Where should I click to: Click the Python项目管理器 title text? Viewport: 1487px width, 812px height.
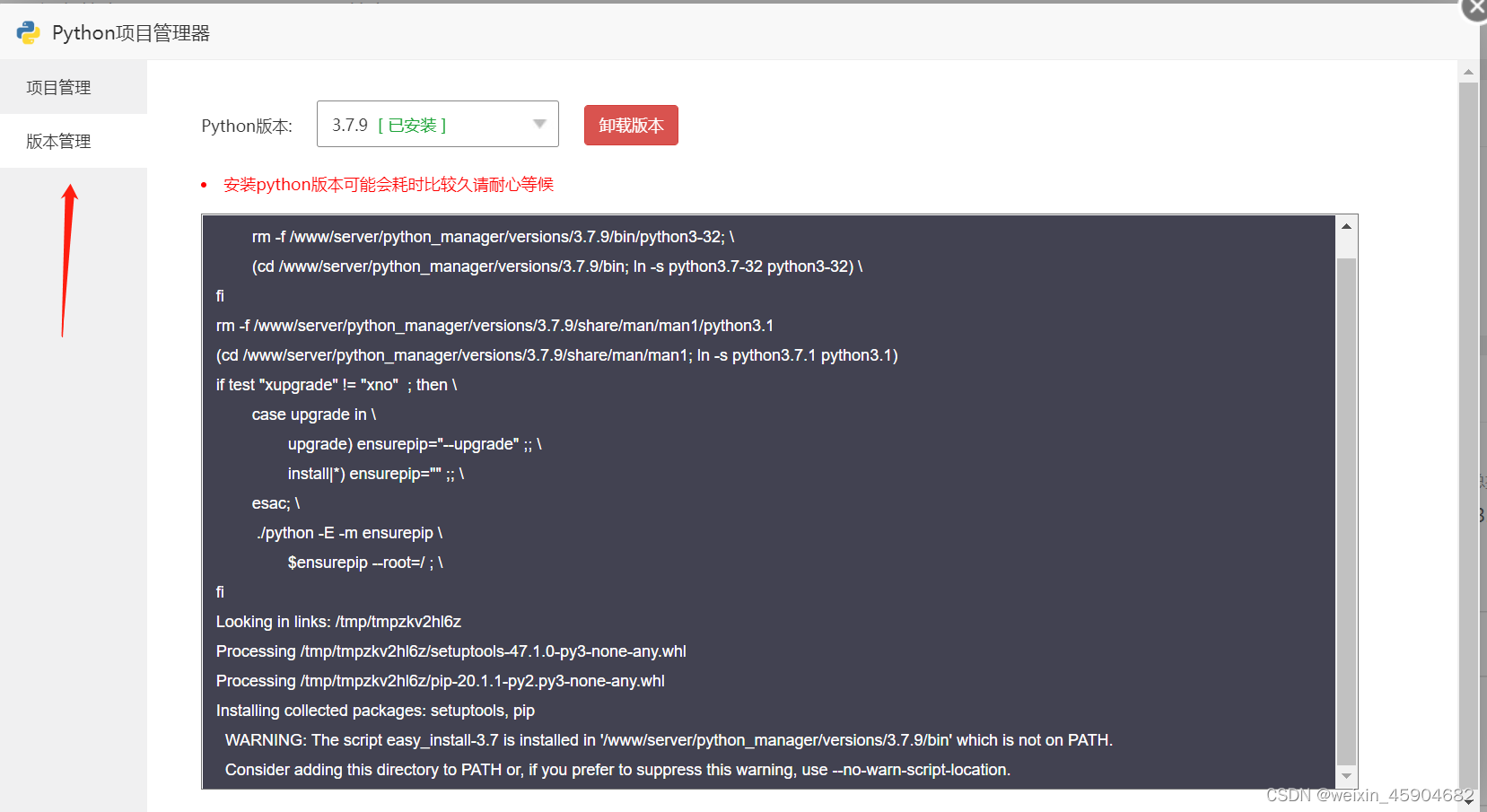131,33
